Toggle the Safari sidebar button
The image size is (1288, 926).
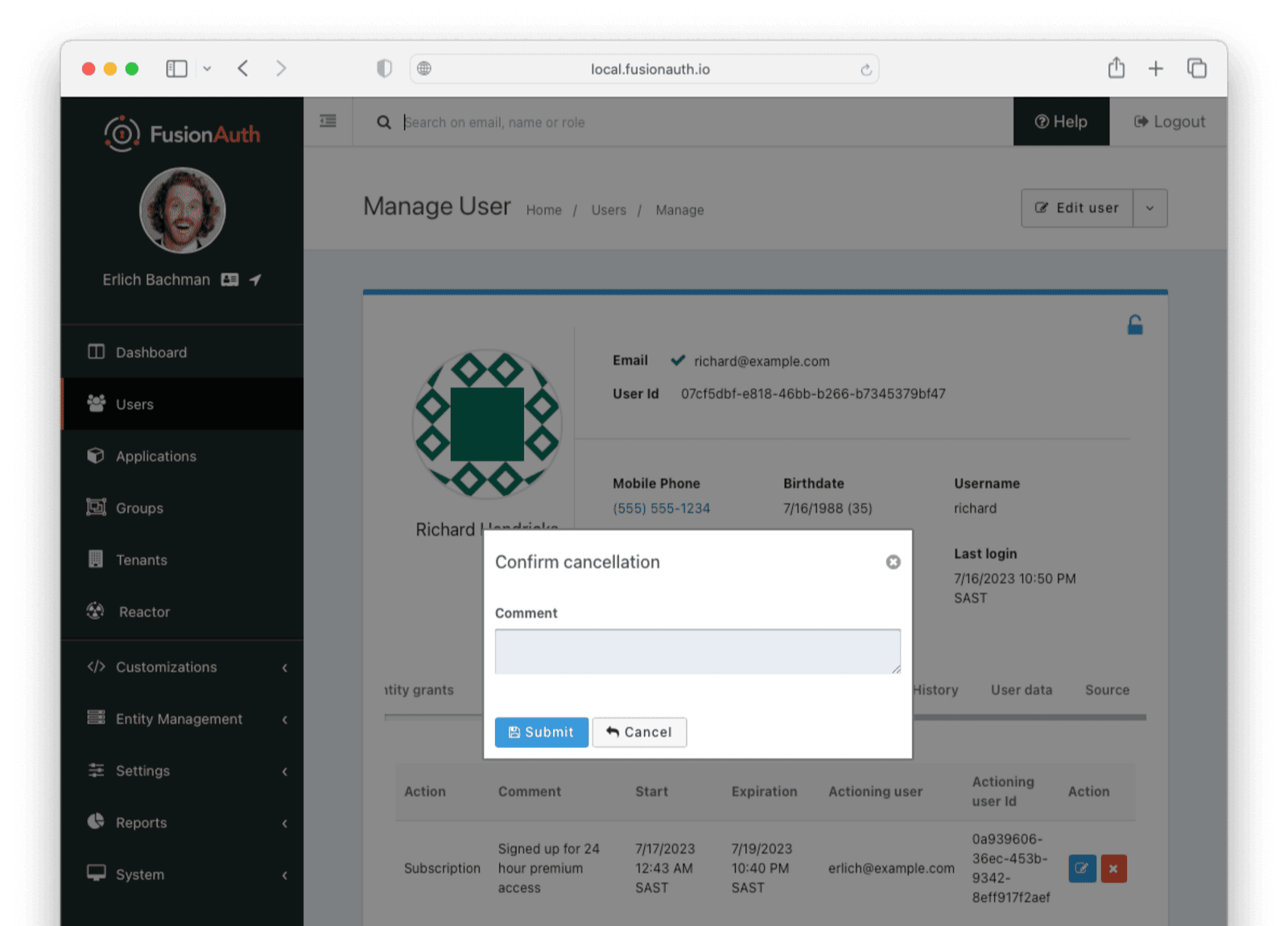pyautogui.click(x=177, y=68)
